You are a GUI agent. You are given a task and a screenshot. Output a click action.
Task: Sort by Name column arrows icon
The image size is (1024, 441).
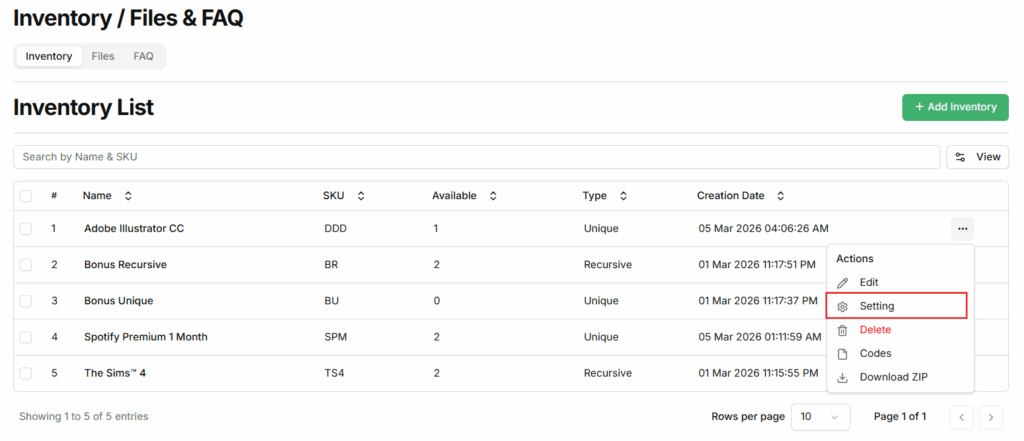pos(128,196)
